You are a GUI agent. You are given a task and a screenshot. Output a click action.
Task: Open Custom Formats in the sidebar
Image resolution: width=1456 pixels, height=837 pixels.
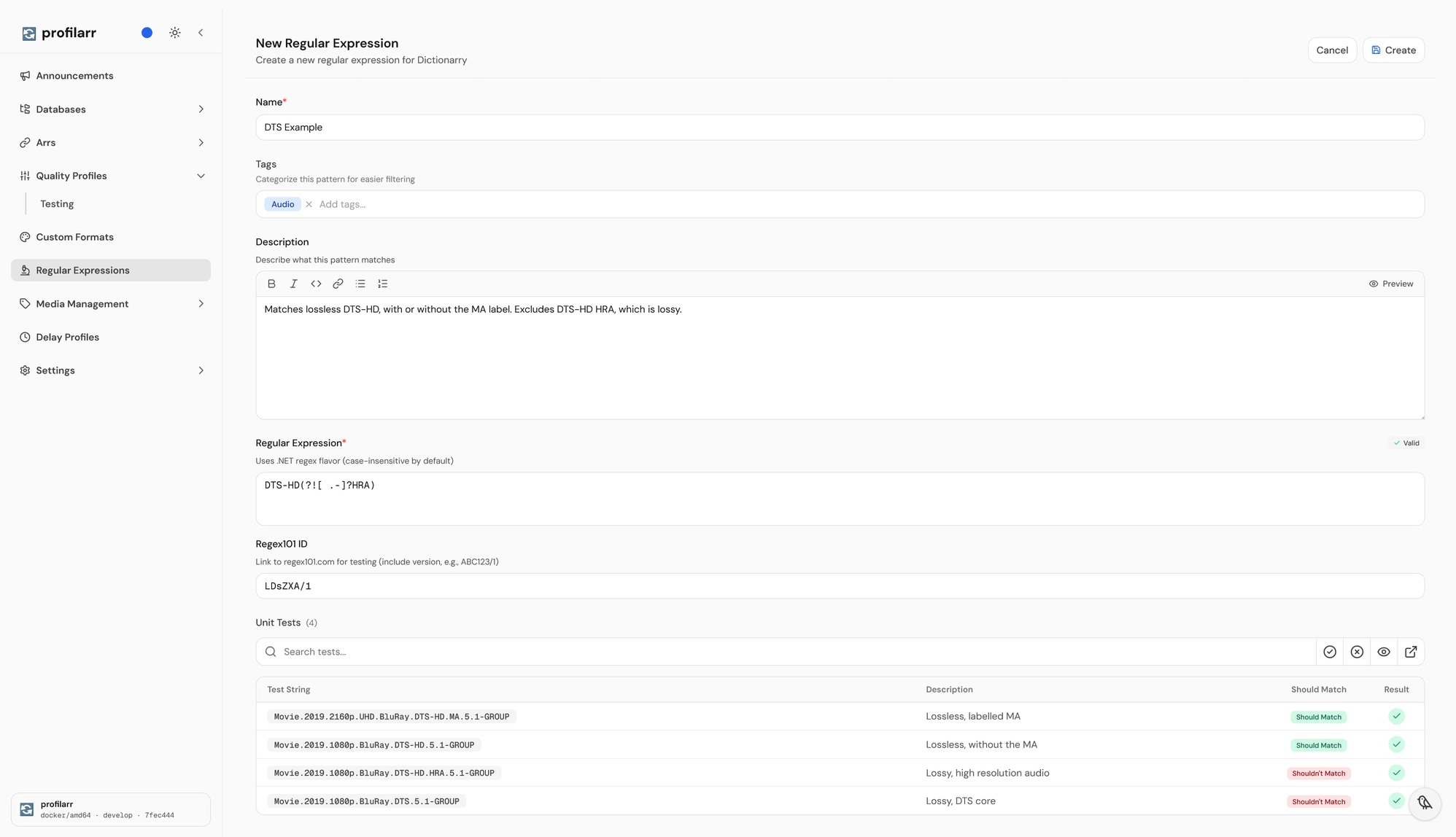[111, 237]
